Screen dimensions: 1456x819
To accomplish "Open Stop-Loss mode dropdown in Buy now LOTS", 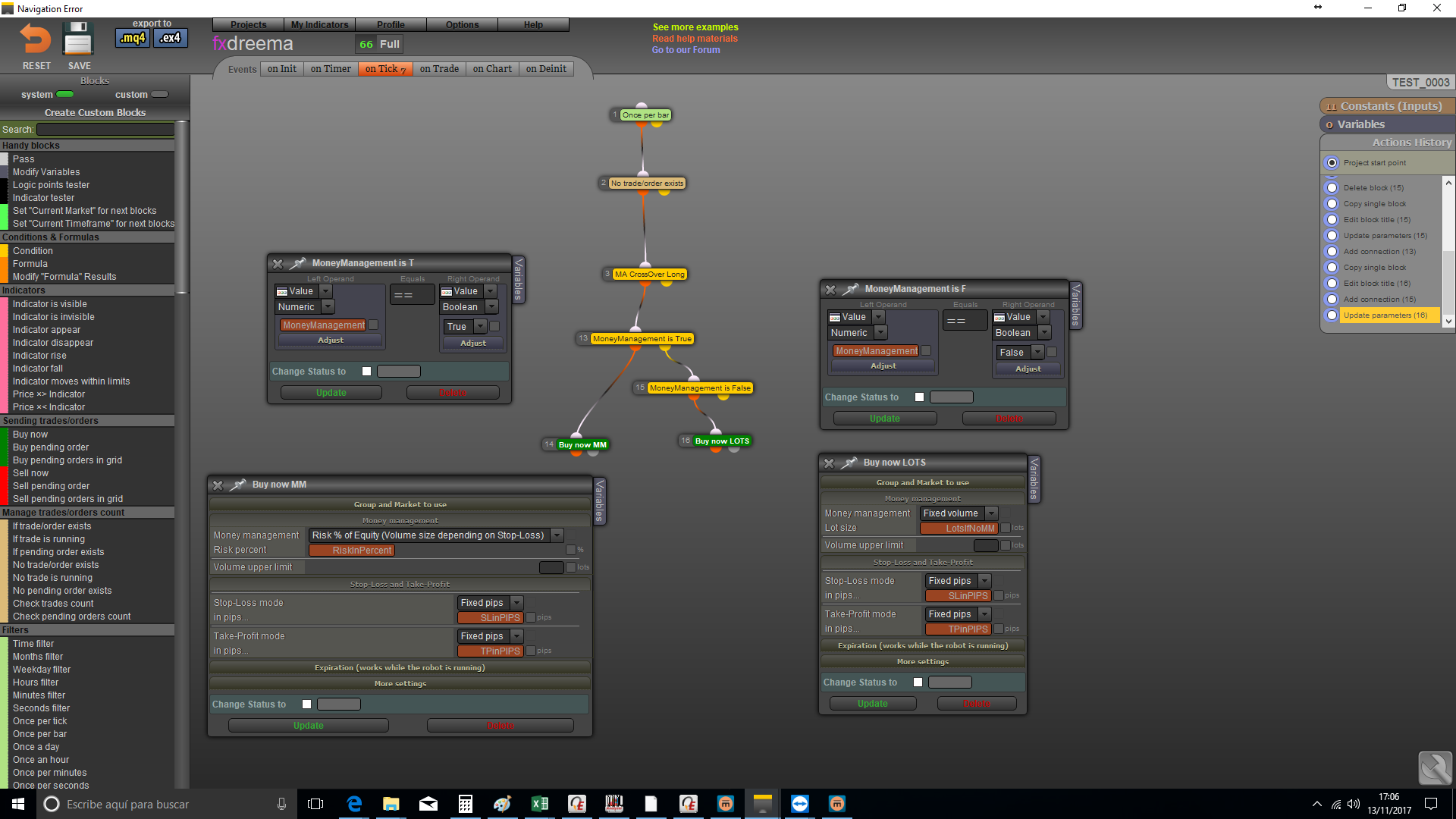I will 985,581.
